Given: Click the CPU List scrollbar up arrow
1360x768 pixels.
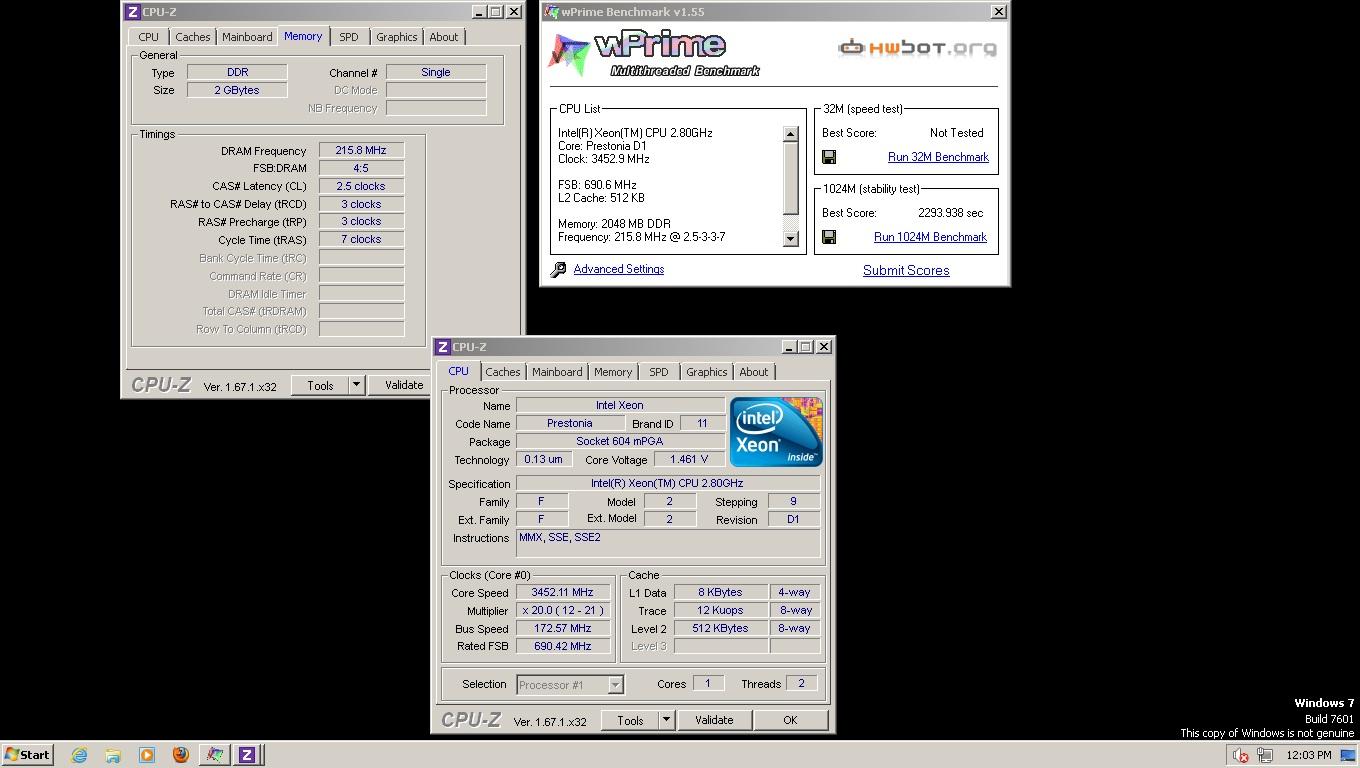Looking at the screenshot, I should pyautogui.click(x=791, y=134).
